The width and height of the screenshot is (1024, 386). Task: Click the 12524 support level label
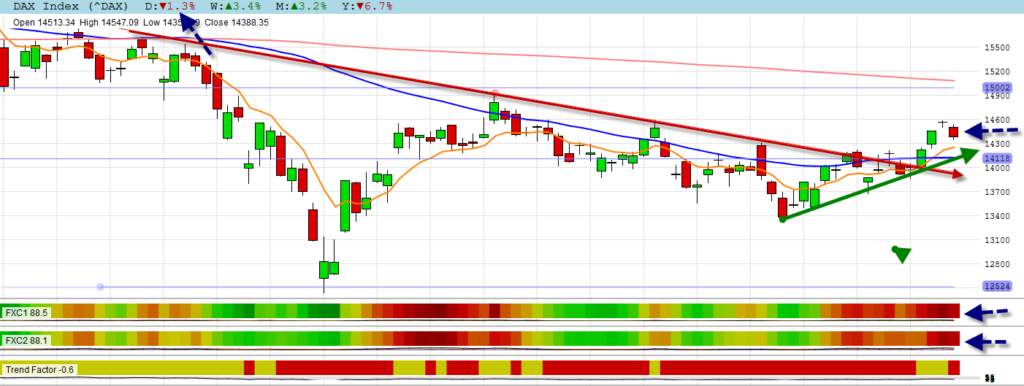(x=997, y=287)
